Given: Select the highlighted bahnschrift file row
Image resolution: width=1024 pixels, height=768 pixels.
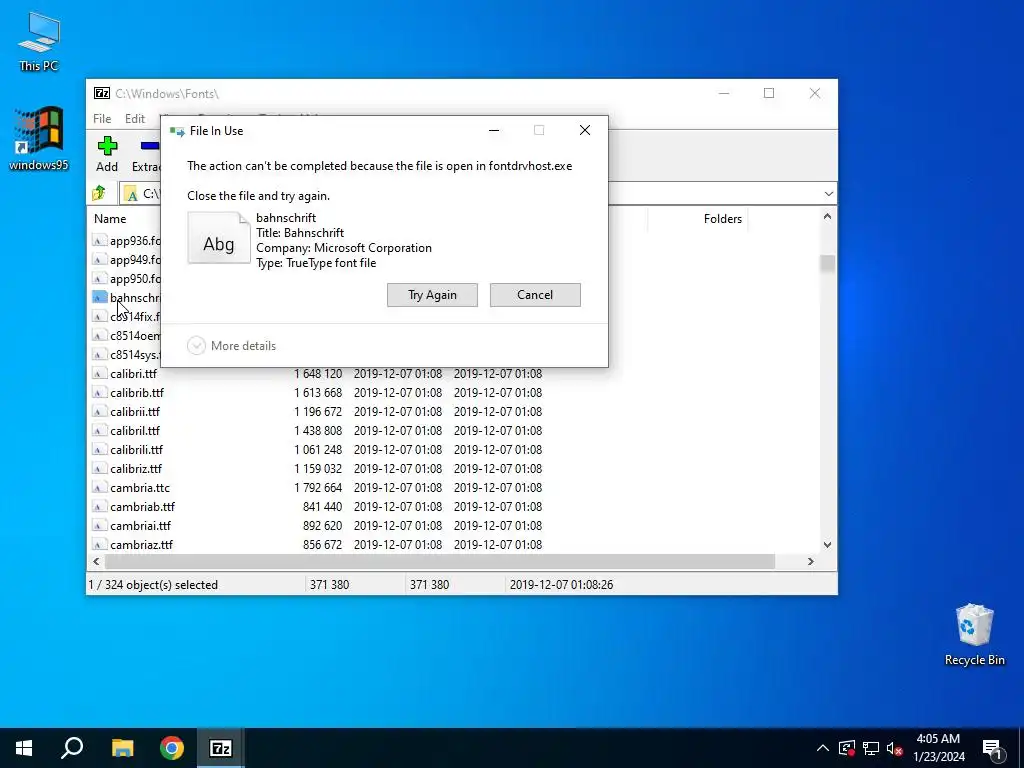Looking at the screenshot, I should 126,298.
